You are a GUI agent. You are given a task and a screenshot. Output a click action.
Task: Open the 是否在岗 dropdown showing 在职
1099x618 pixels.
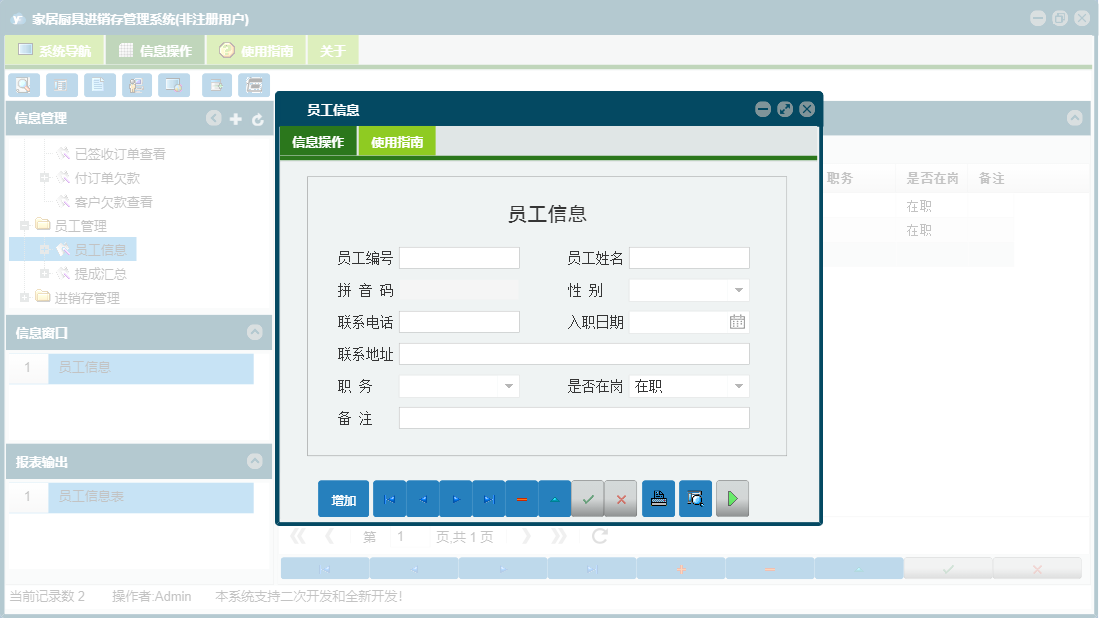pos(741,385)
